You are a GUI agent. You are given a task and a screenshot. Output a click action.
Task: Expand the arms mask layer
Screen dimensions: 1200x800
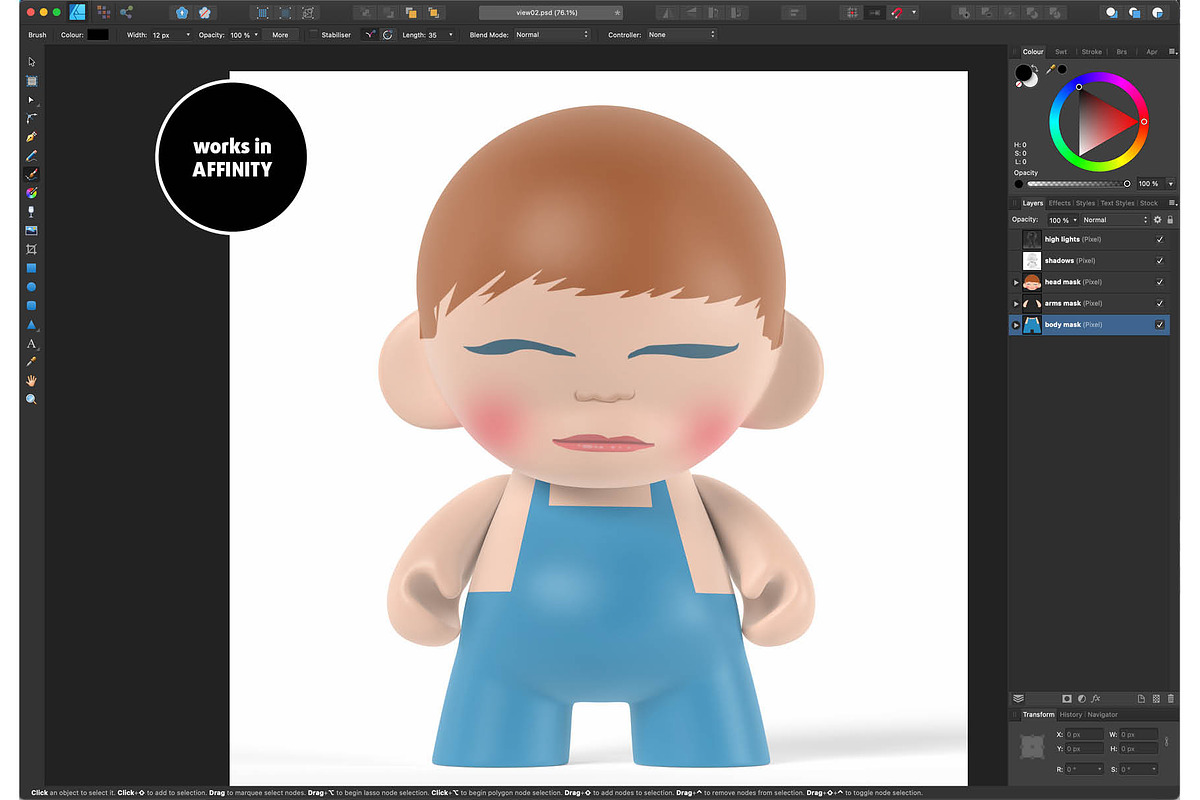[1016, 303]
